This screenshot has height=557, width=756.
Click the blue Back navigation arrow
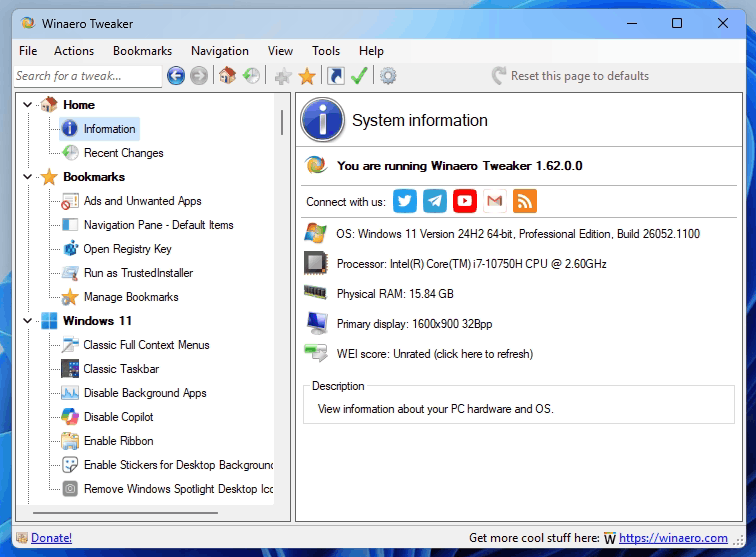[x=176, y=76]
